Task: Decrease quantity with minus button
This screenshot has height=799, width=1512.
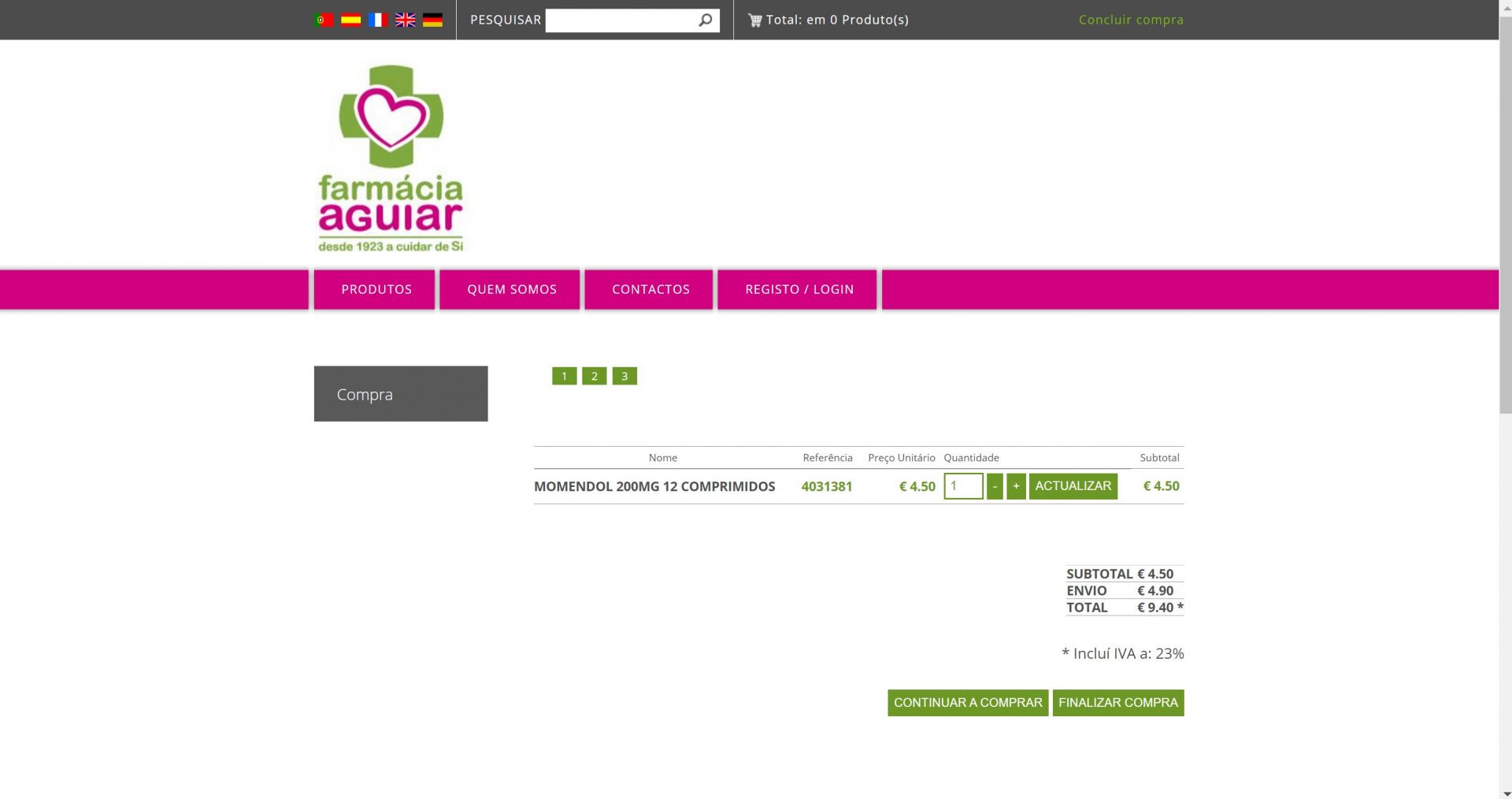Action: [995, 486]
